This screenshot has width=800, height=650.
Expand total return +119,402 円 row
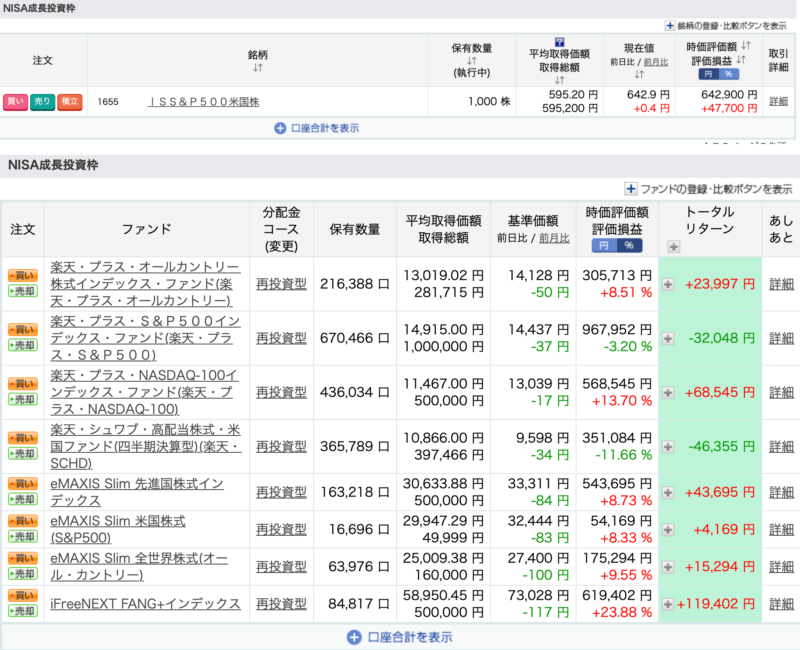point(667,604)
